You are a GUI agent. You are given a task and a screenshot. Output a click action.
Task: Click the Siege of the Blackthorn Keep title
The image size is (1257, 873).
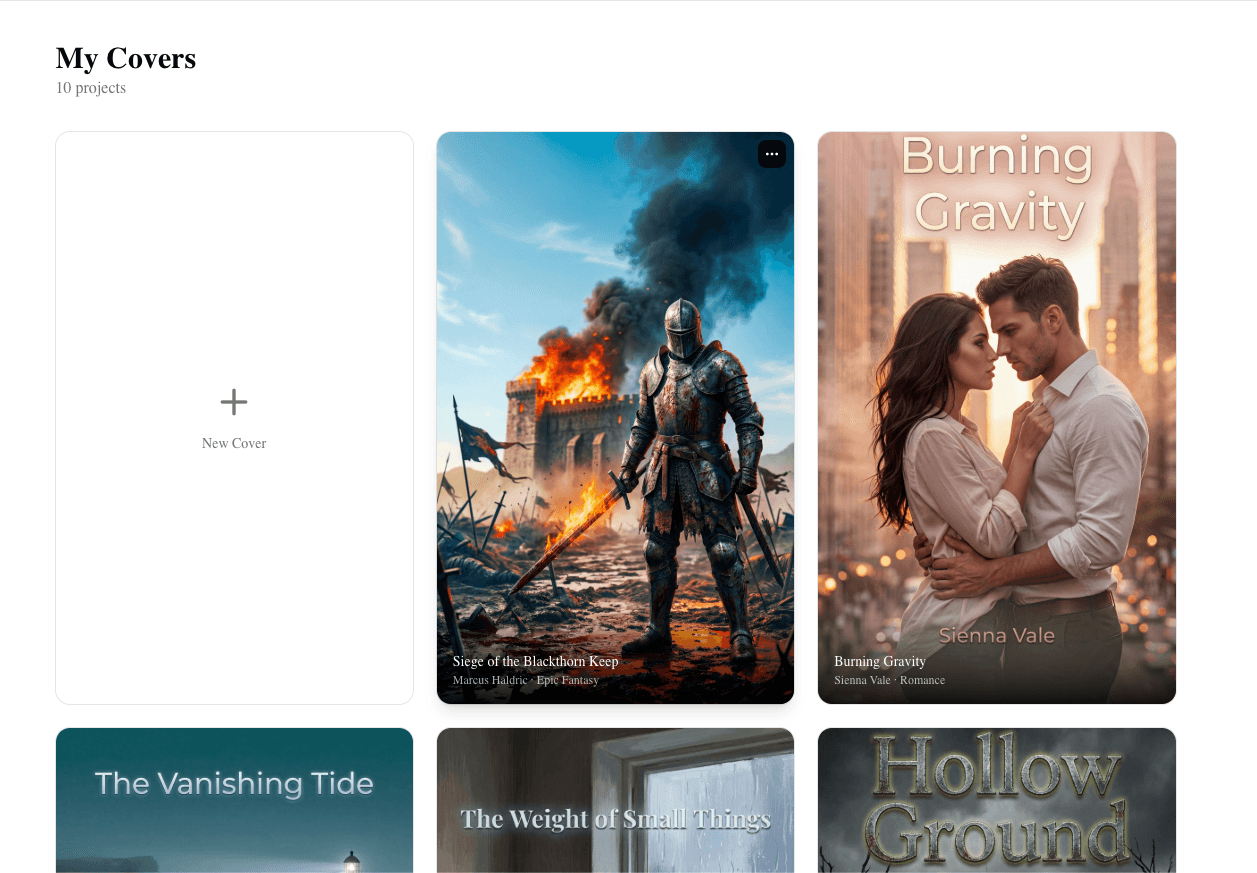pyautogui.click(x=533, y=661)
